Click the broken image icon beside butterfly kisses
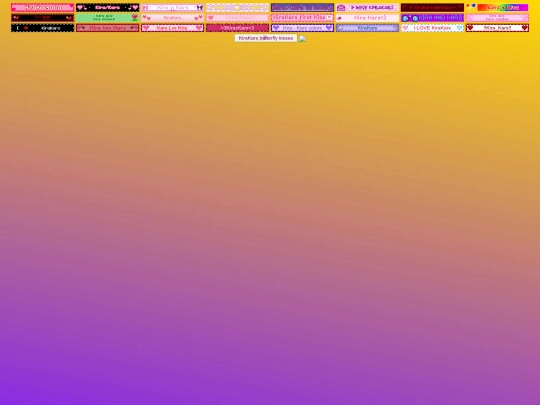This screenshot has height=405, width=540. [x=302, y=39]
